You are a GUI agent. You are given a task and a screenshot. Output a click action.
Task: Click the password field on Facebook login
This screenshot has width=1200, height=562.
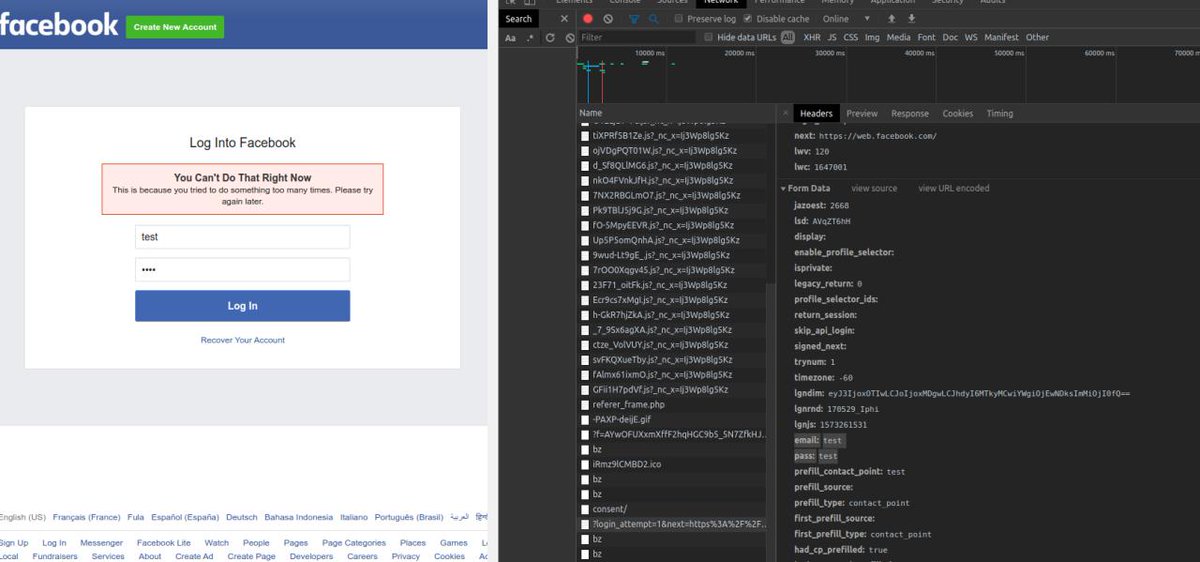tap(242, 270)
